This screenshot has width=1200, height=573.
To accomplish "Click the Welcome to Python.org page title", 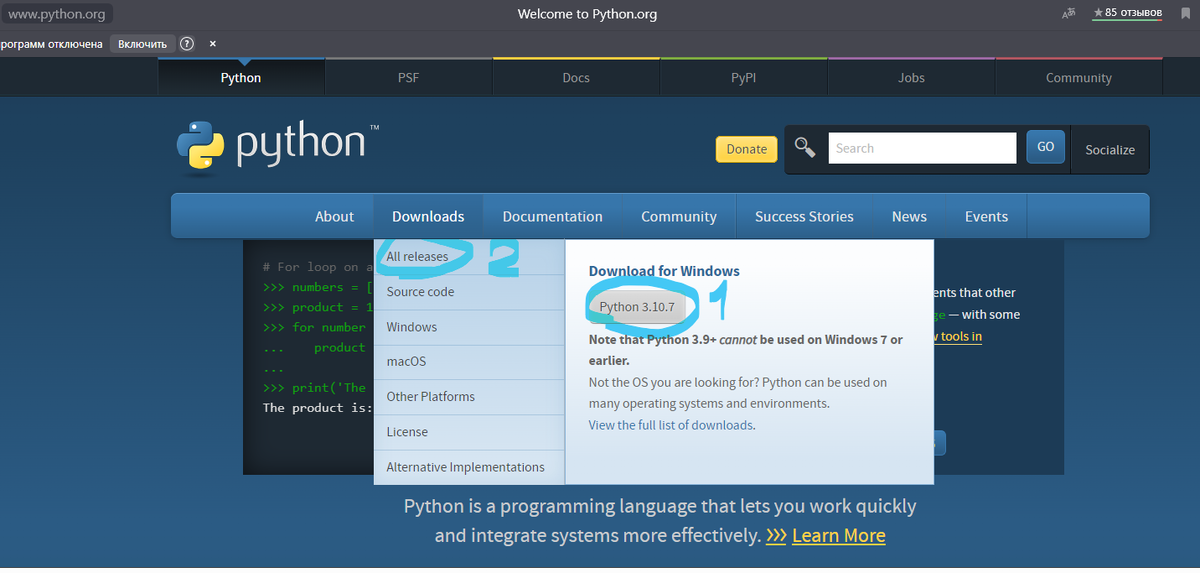I will tap(587, 14).
